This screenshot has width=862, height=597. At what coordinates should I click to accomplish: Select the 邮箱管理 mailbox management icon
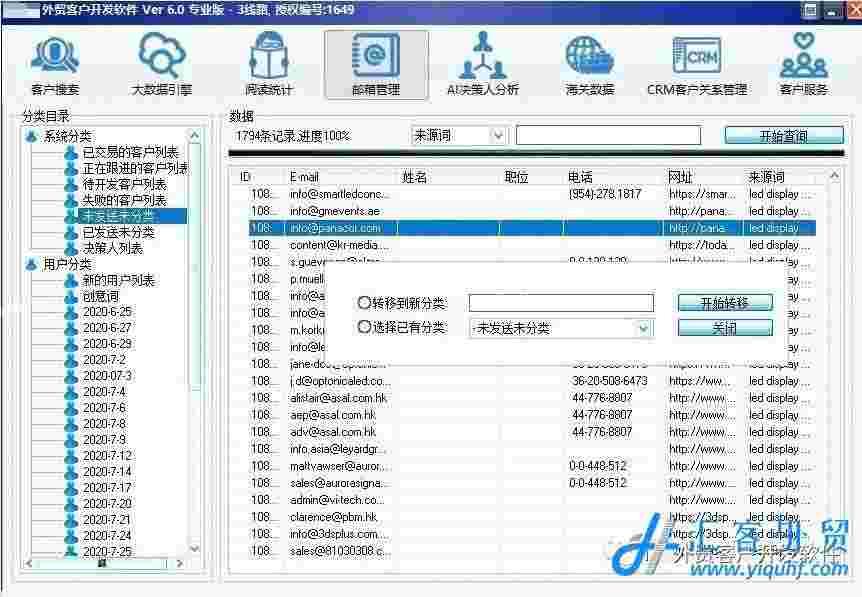(376, 64)
